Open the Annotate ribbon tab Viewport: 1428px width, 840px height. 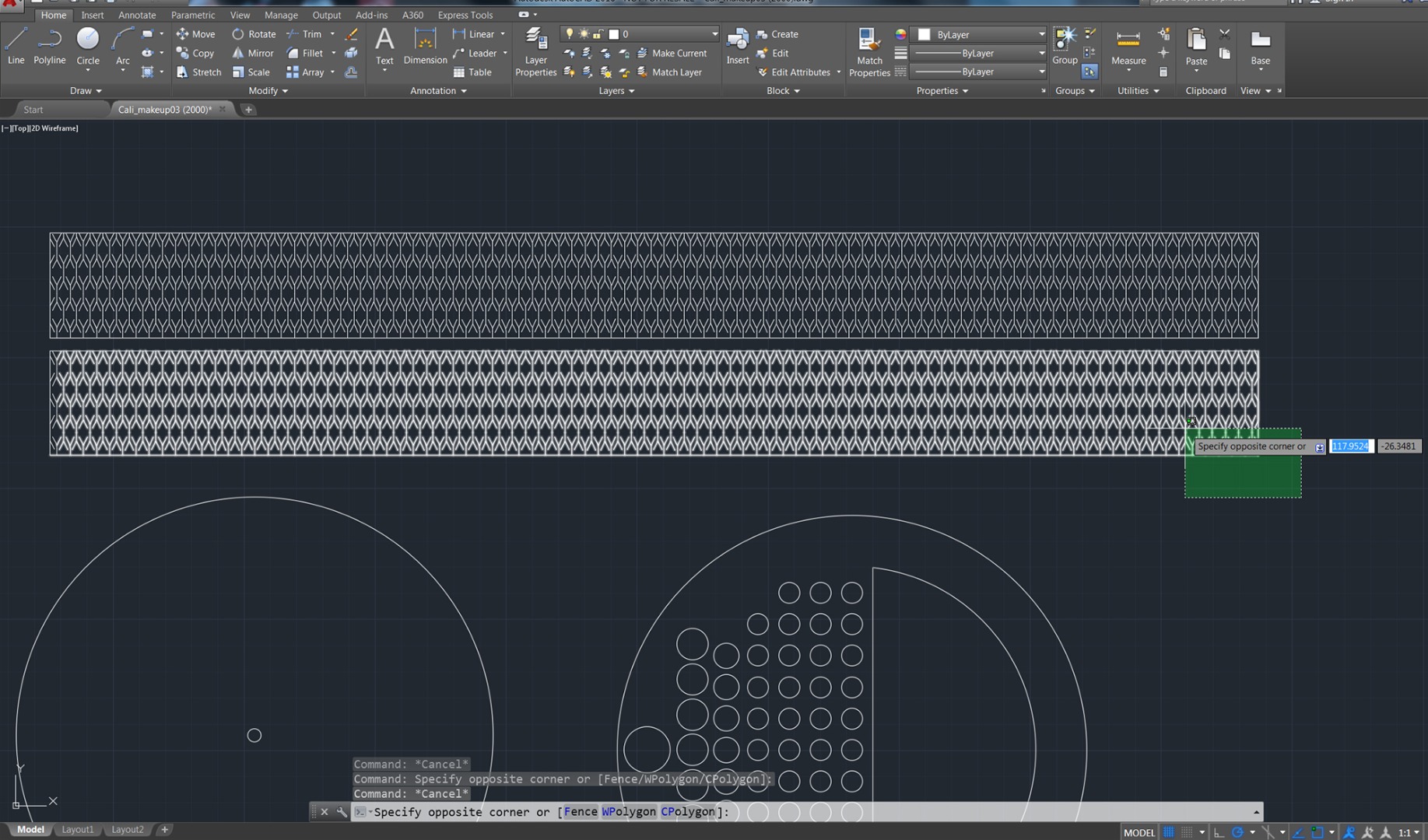(137, 15)
